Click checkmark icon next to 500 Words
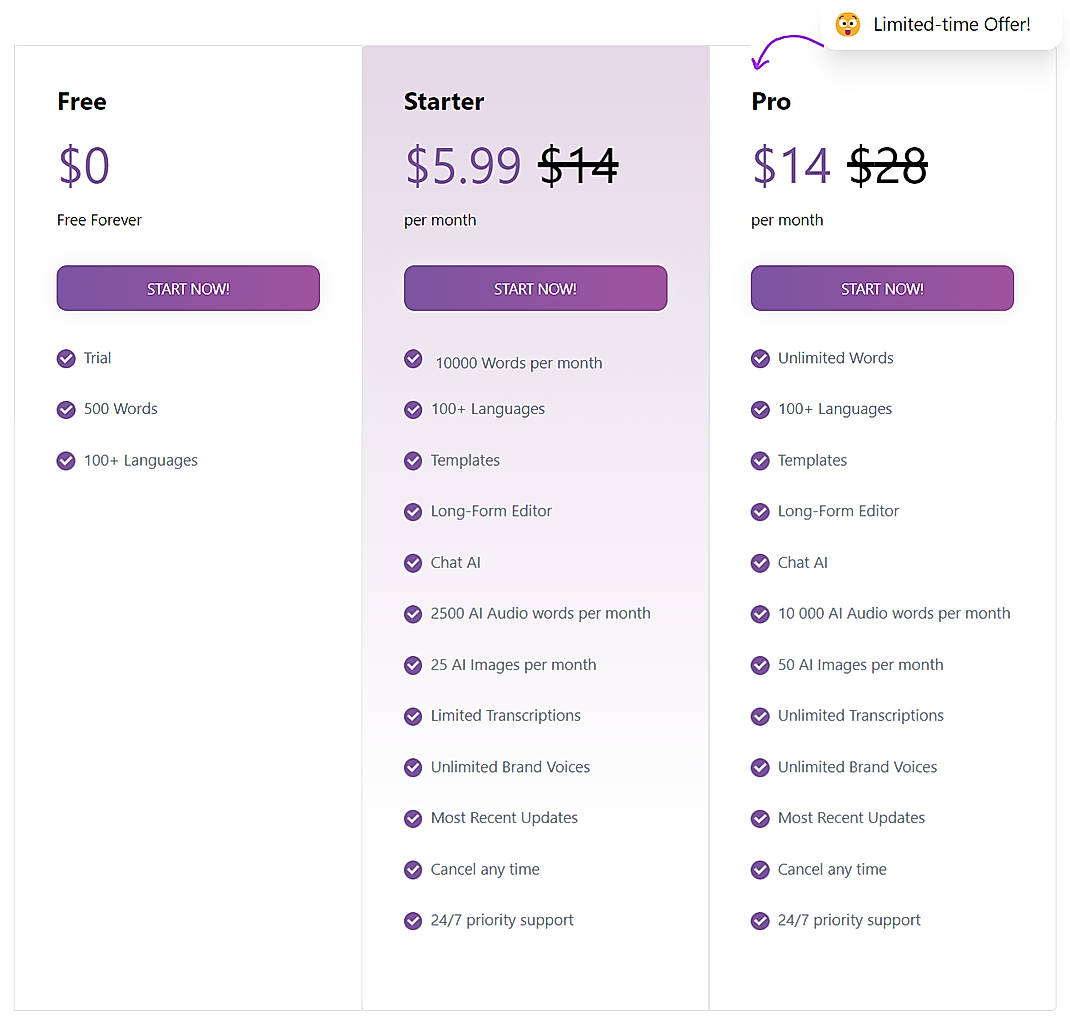1070x1026 pixels. tap(66, 409)
